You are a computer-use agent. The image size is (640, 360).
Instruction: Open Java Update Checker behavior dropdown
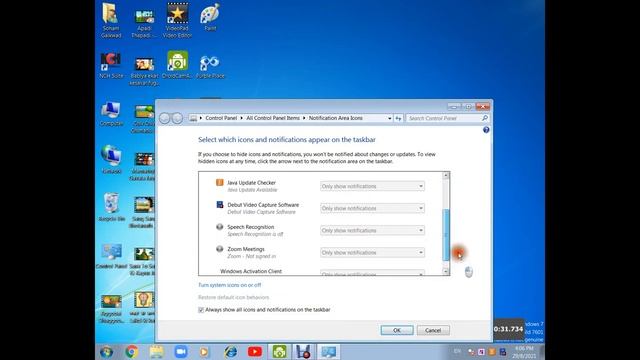pyautogui.click(x=372, y=186)
